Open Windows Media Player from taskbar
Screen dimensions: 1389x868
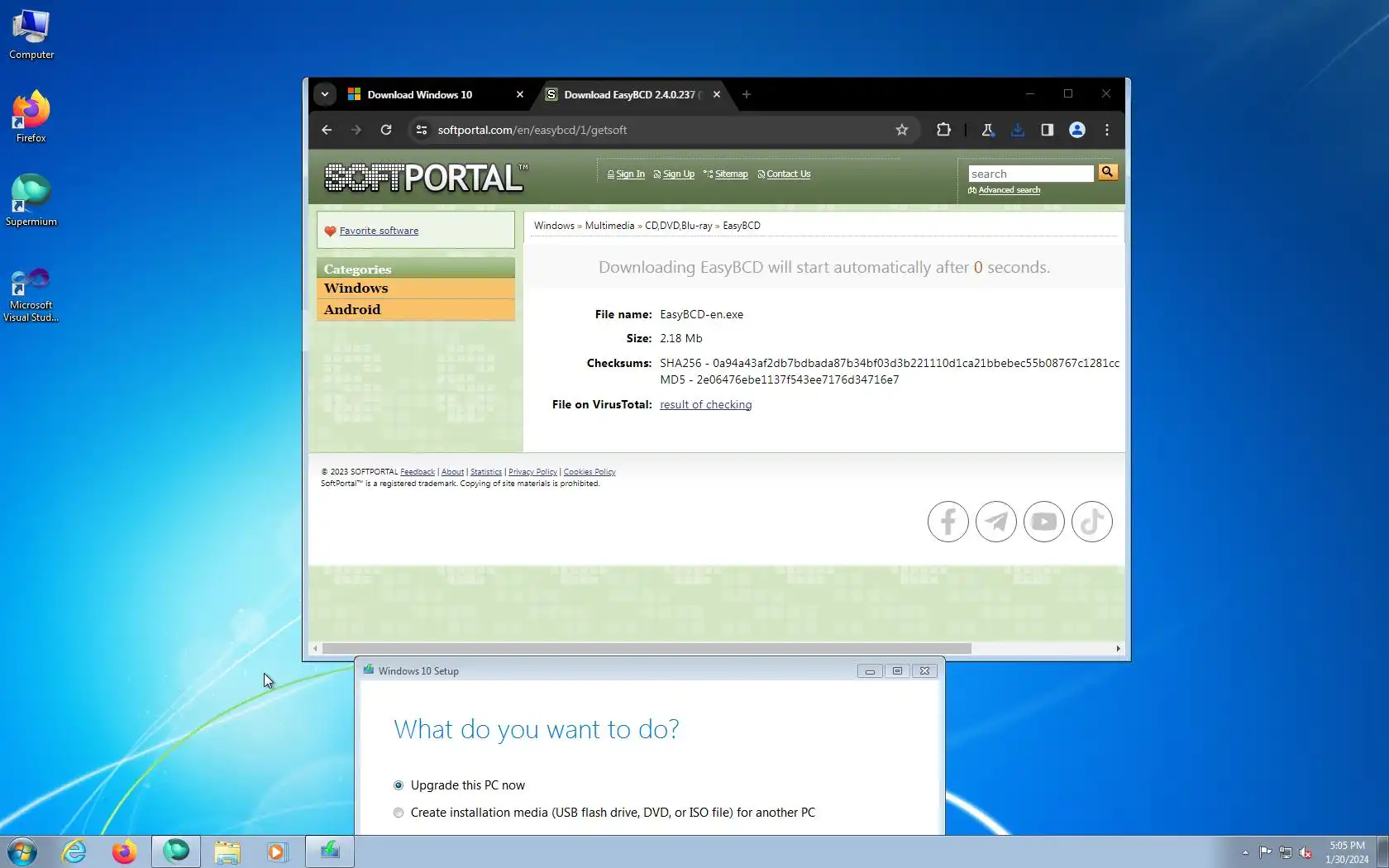277,851
